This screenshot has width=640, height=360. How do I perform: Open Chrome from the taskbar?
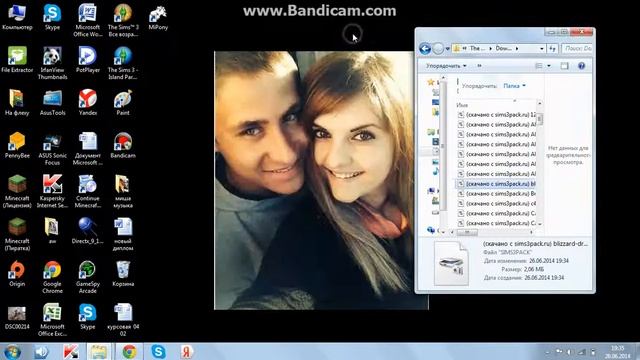(x=129, y=351)
